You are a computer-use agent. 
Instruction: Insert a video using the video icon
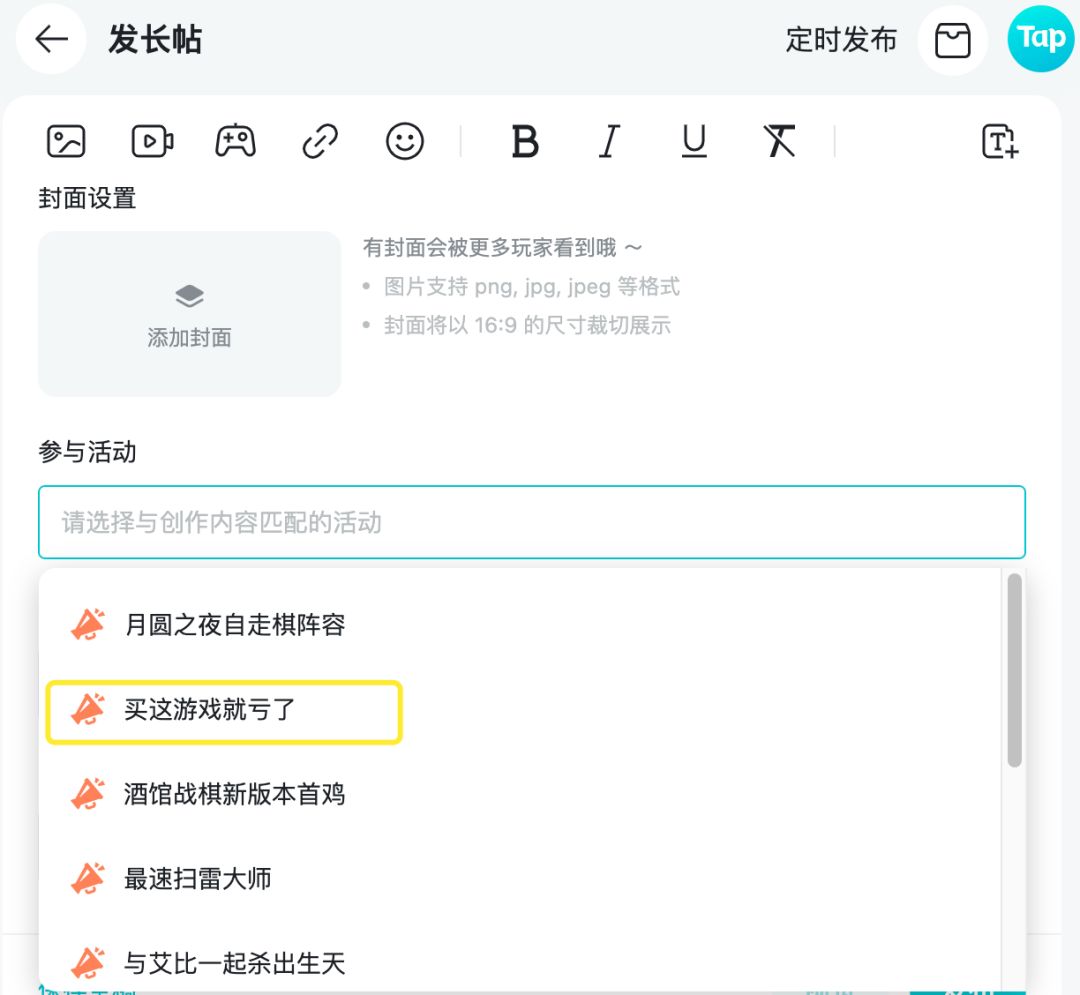tap(152, 141)
